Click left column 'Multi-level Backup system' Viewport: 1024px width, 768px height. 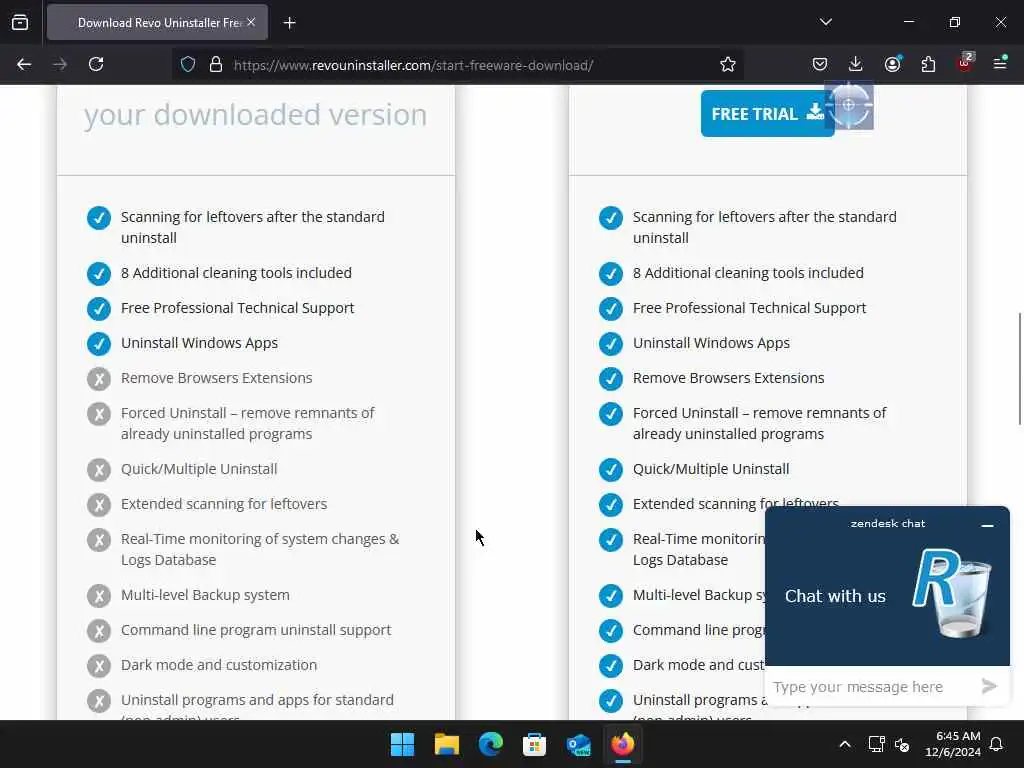pyautogui.click(x=205, y=595)
